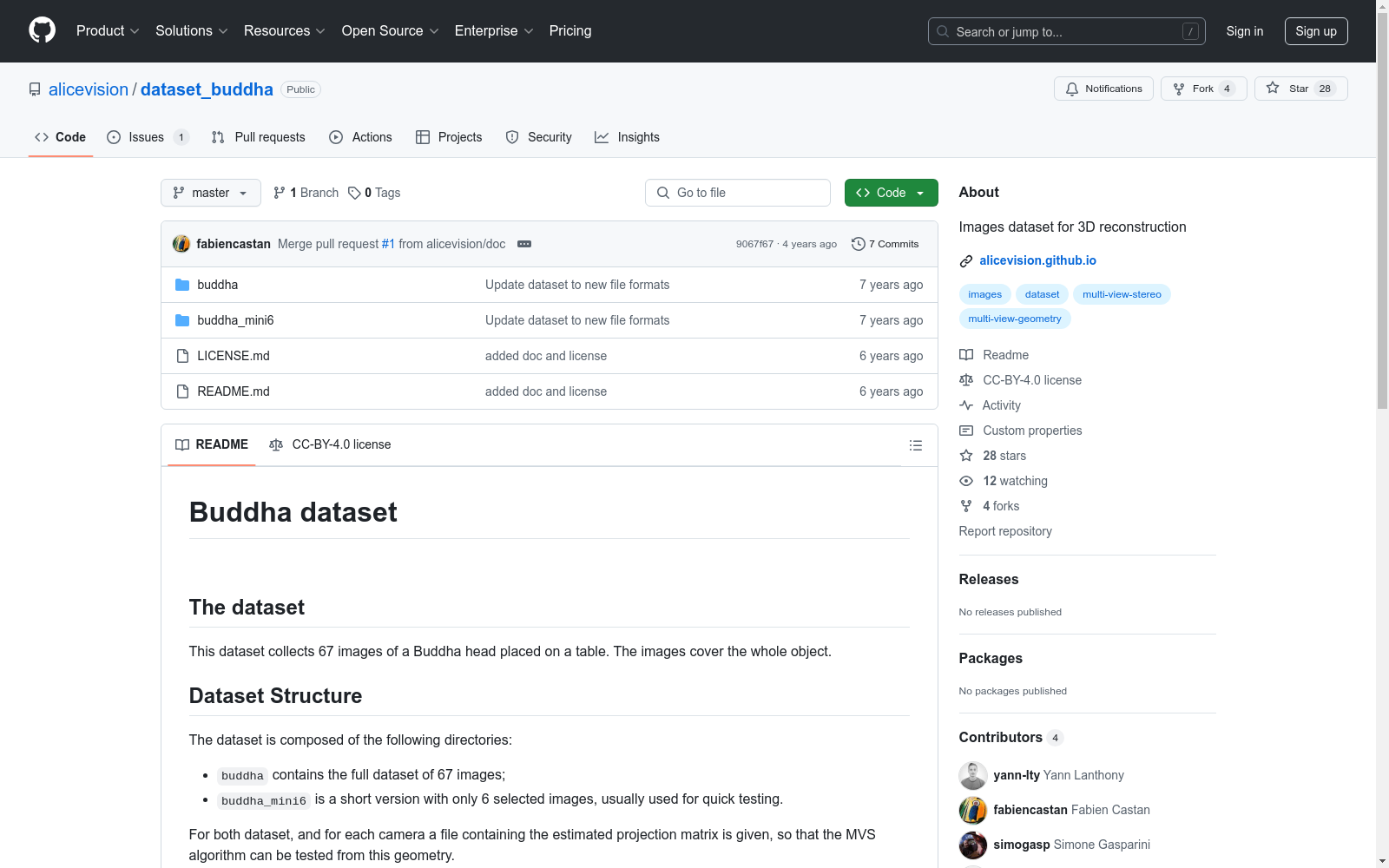Switch to the Security tab
1389x868 pixels.
[x=539, y=137]
